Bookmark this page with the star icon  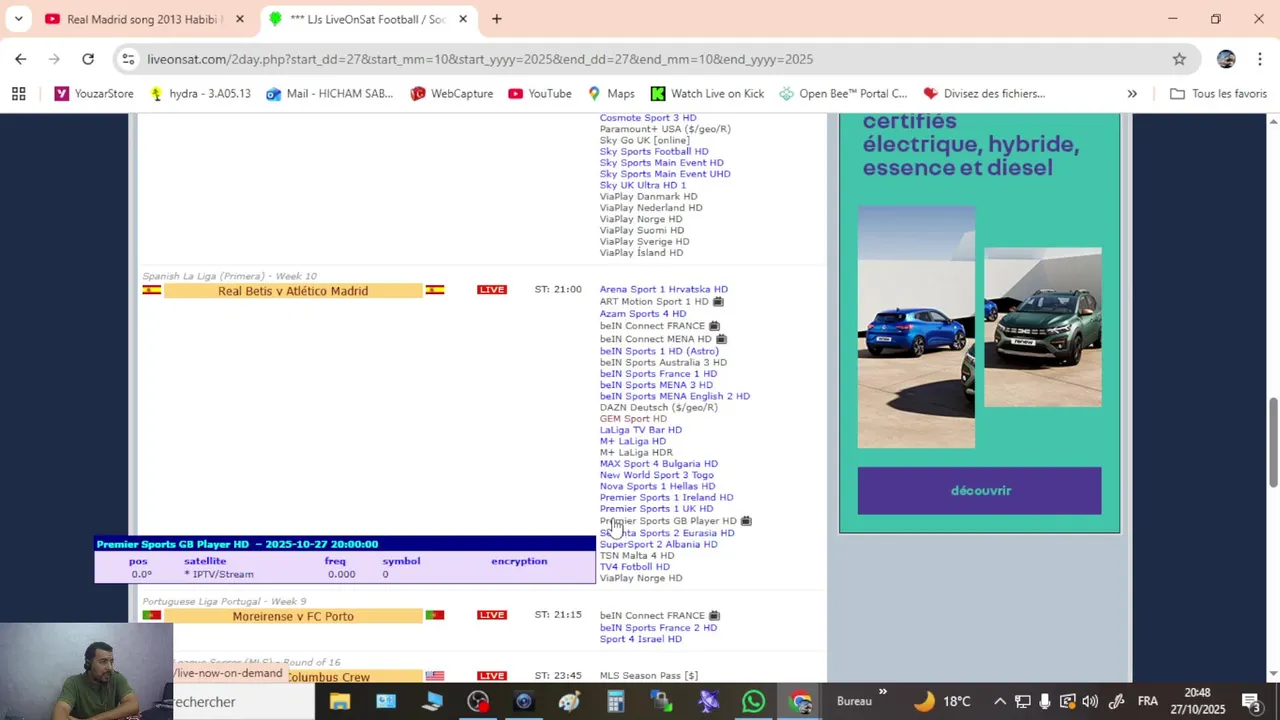(1179, 59)
